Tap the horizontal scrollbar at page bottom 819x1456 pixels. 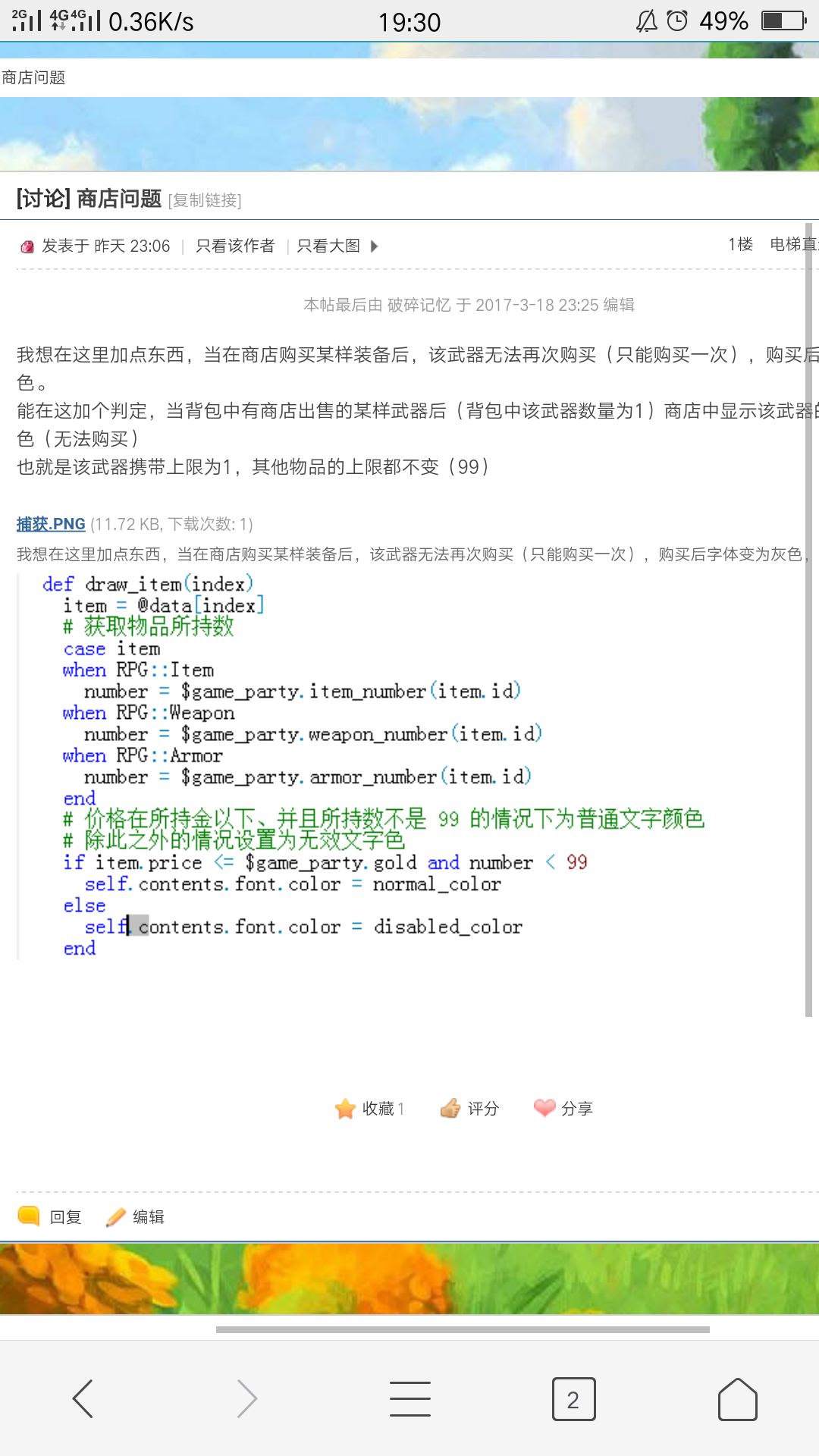463,1329
